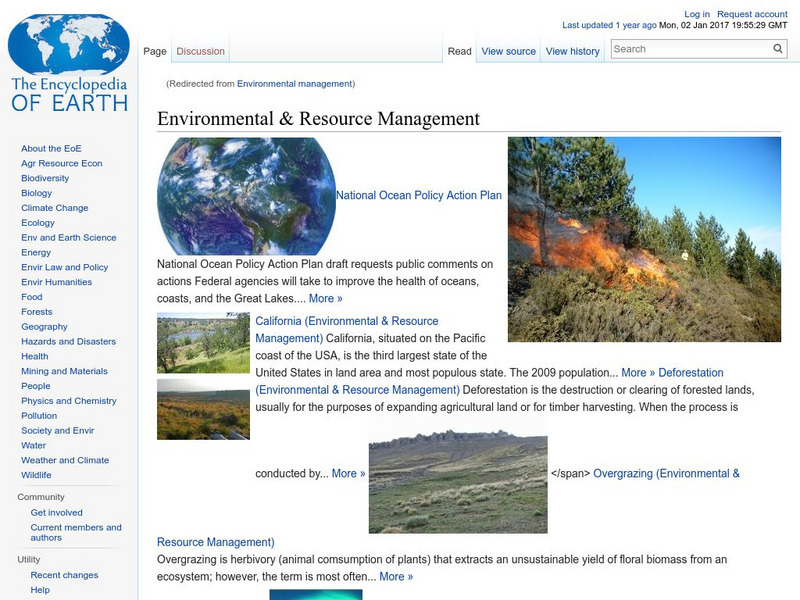The height and width of the screenshot is (600, 800).
Task: Open Physics and Chemistry link
Action: click(68, 401)
